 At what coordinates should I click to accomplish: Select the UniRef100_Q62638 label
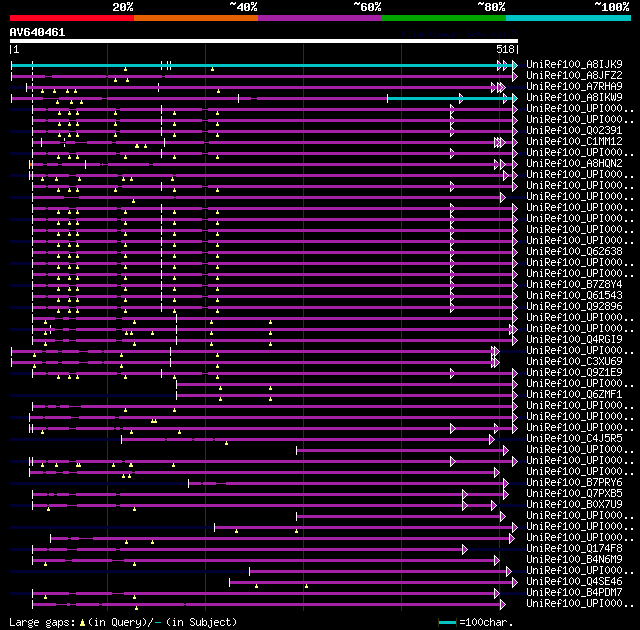click(x=574, y=251)
